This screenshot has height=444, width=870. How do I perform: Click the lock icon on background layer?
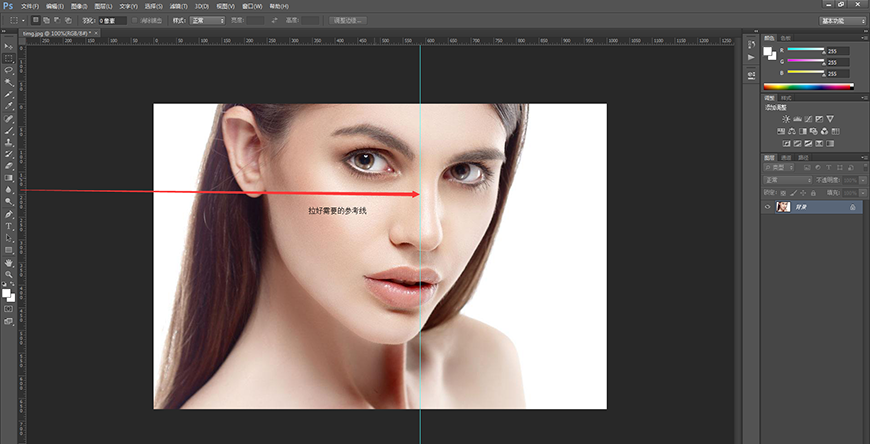coord(851,207)
